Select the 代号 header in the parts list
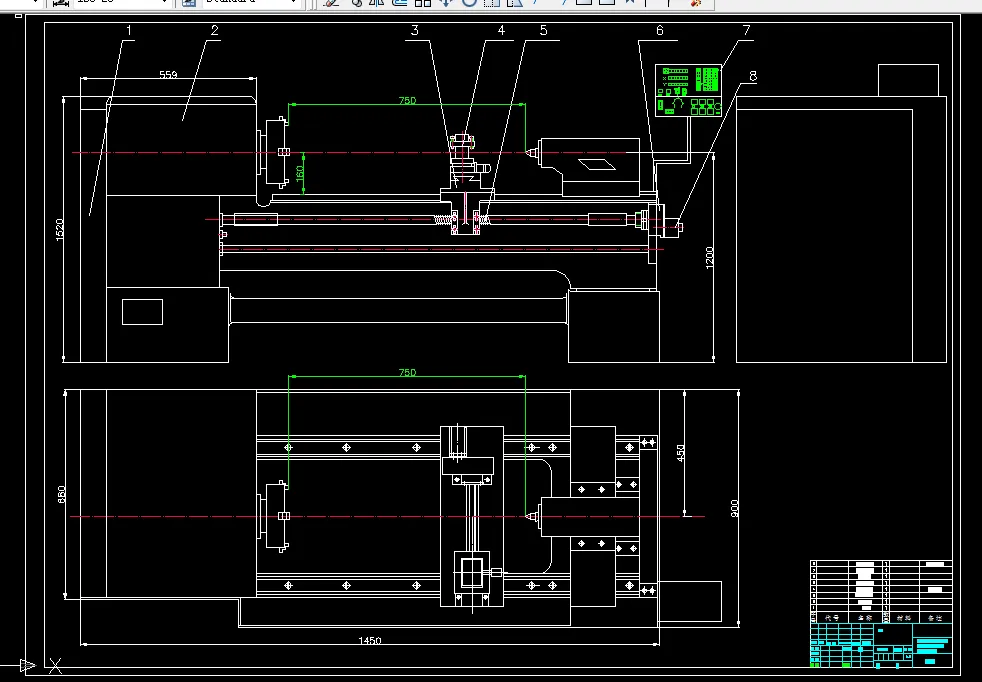This screenshot has height=682, width=982. coord(832,617)
